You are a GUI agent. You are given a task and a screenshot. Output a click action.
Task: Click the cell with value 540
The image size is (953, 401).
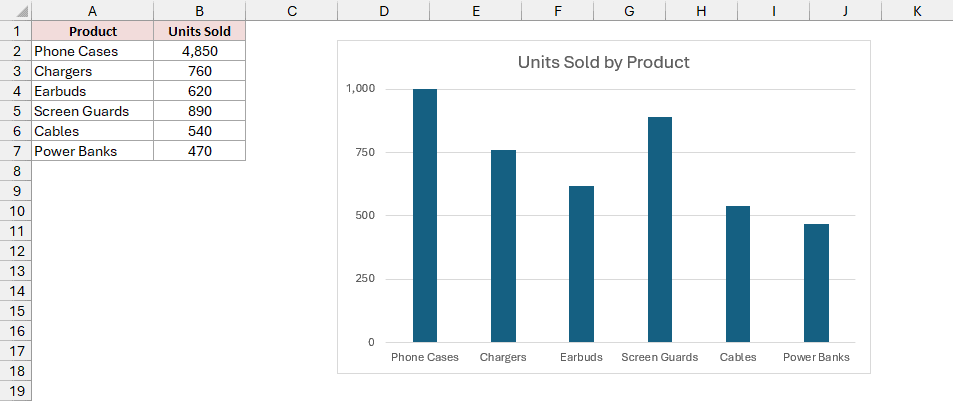coord(199,131)
